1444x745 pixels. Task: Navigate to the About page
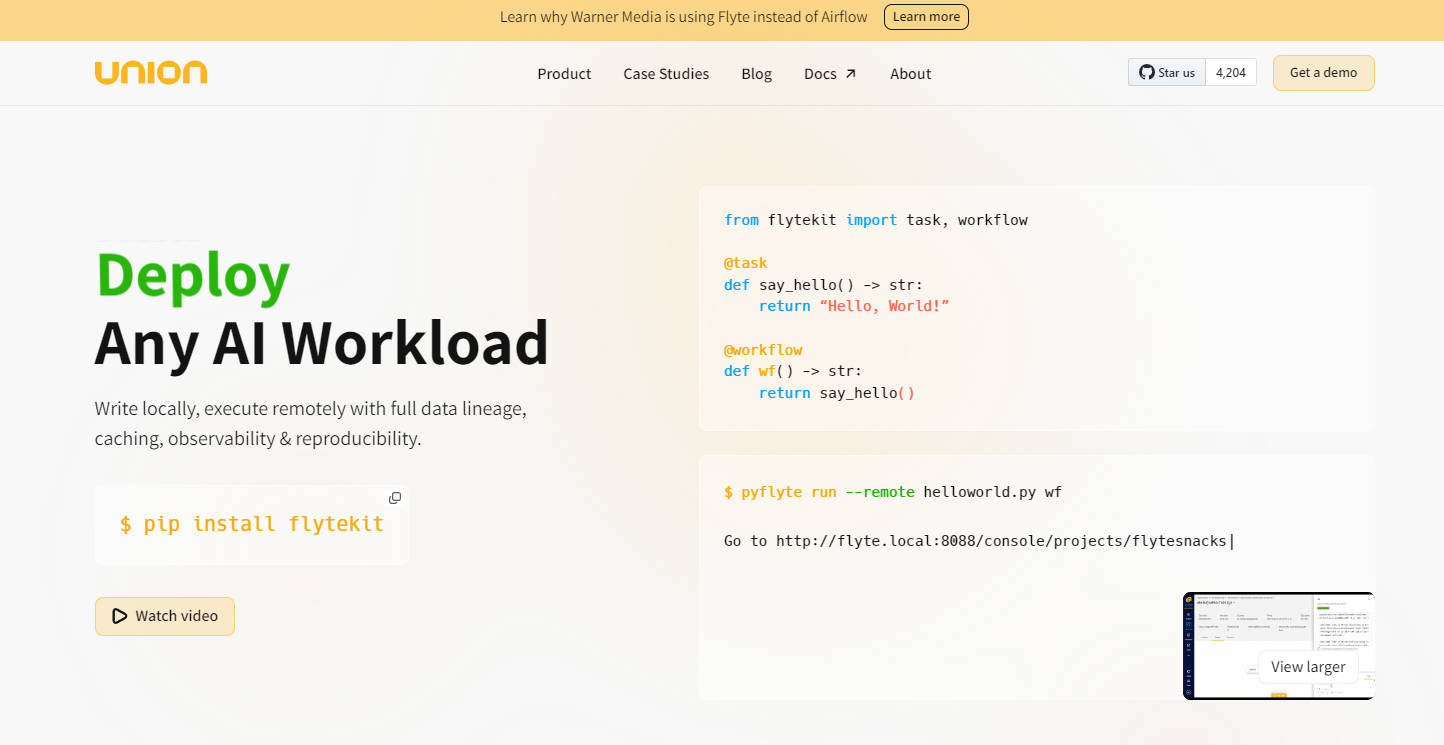910,74
